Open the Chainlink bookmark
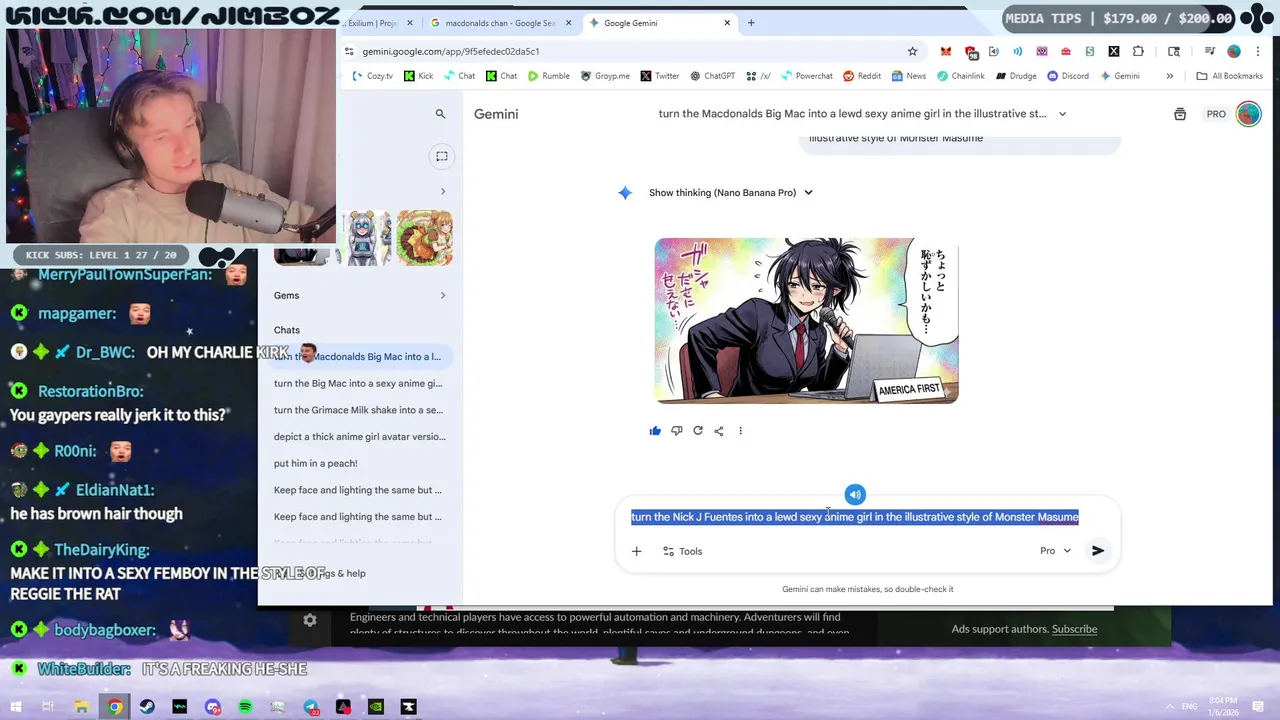The image size is (1280, 720). pos(960,76)
